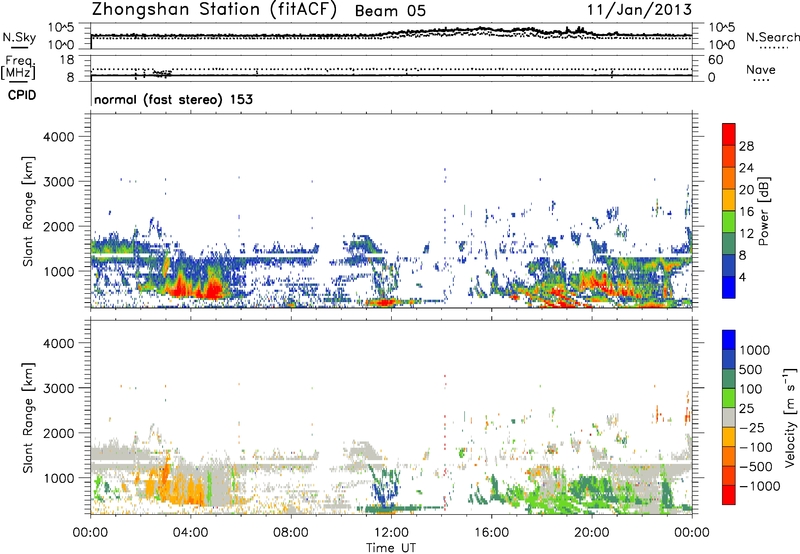Click the '1000' velocity colorbar tick
The height and width of the screenshot is (554, 800).
pyautogui.click(x=754, y=350)
